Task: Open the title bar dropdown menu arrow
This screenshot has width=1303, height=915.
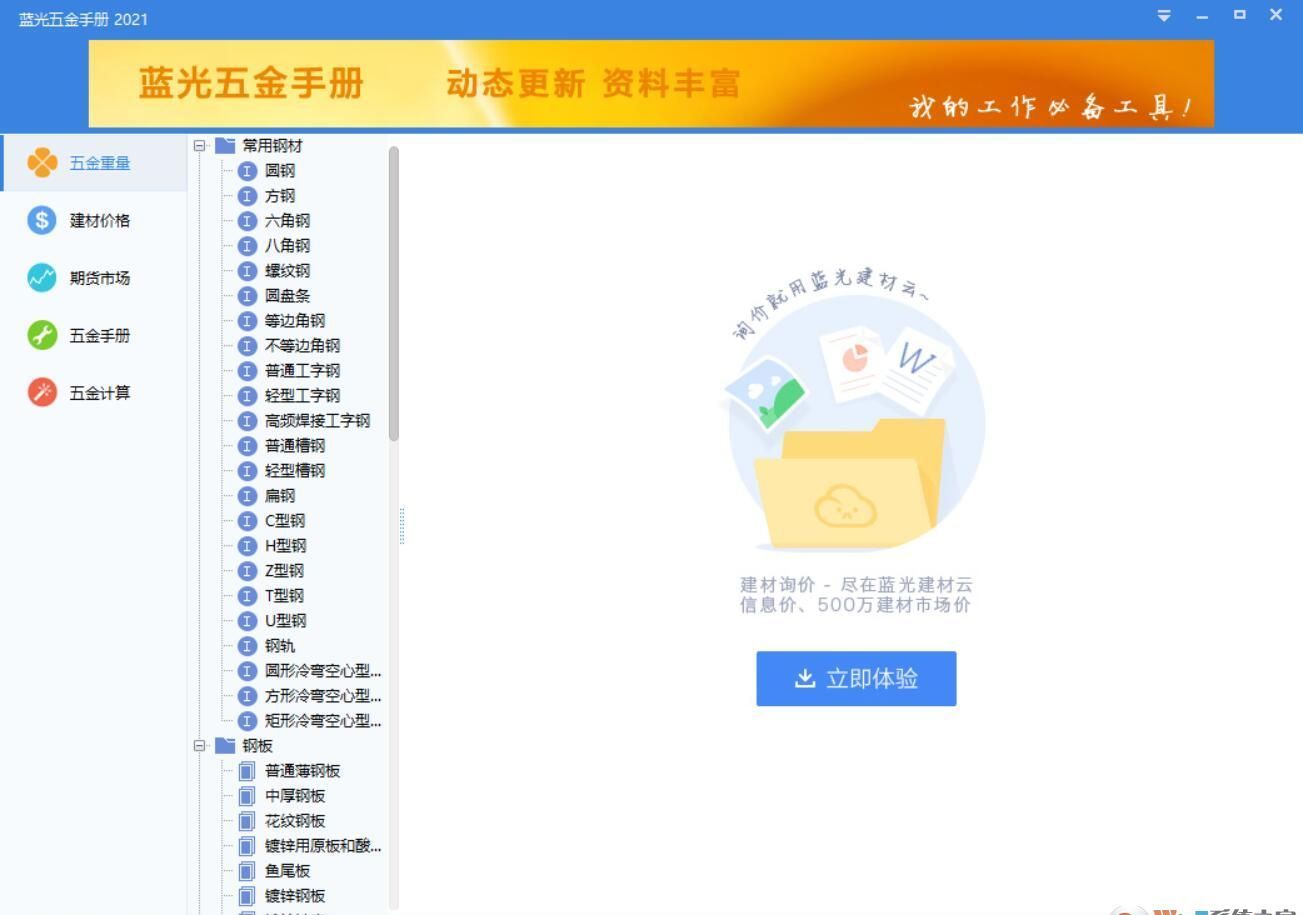Action: point(1164,15)
